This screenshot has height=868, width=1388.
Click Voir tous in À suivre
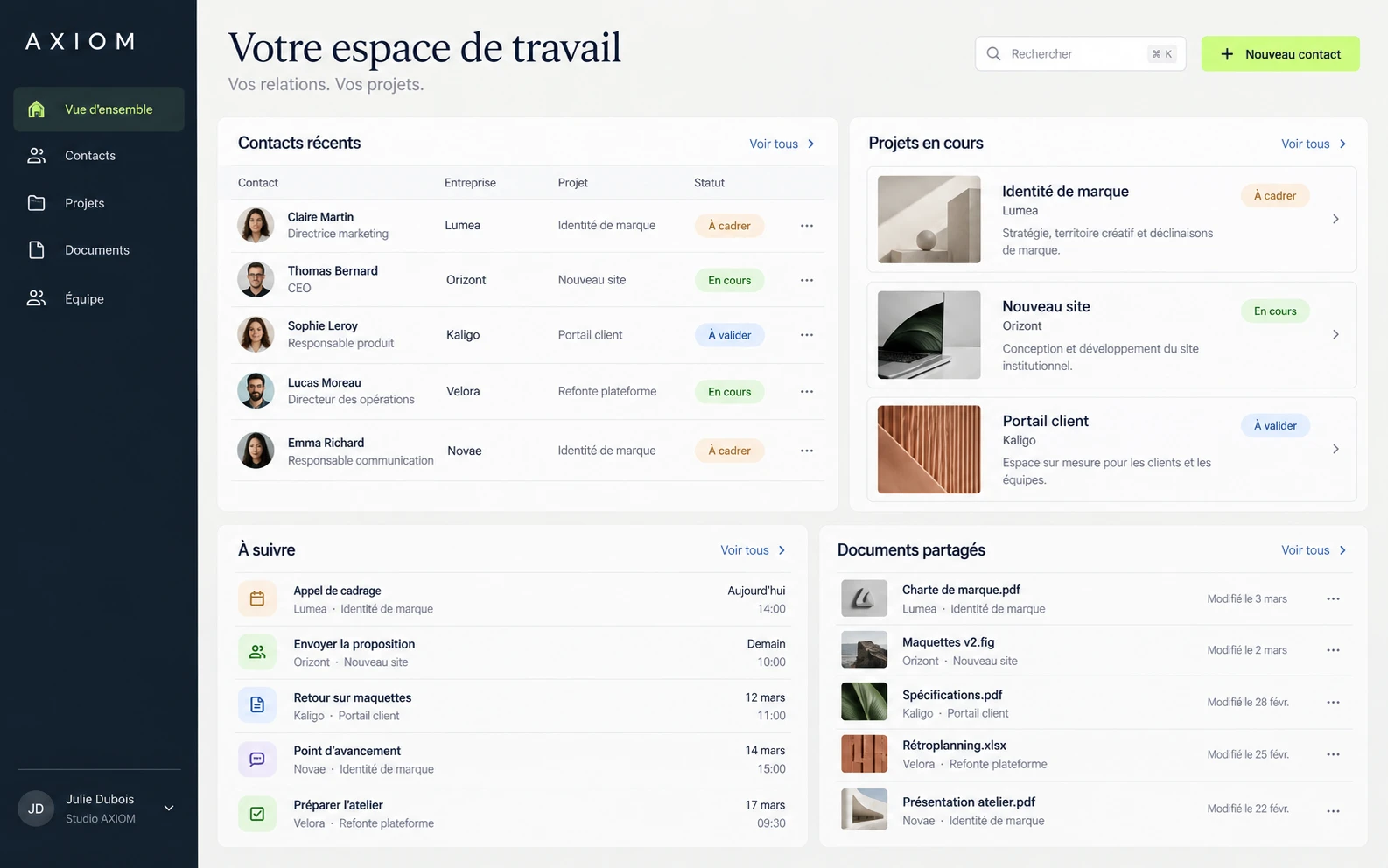point(753,550)
